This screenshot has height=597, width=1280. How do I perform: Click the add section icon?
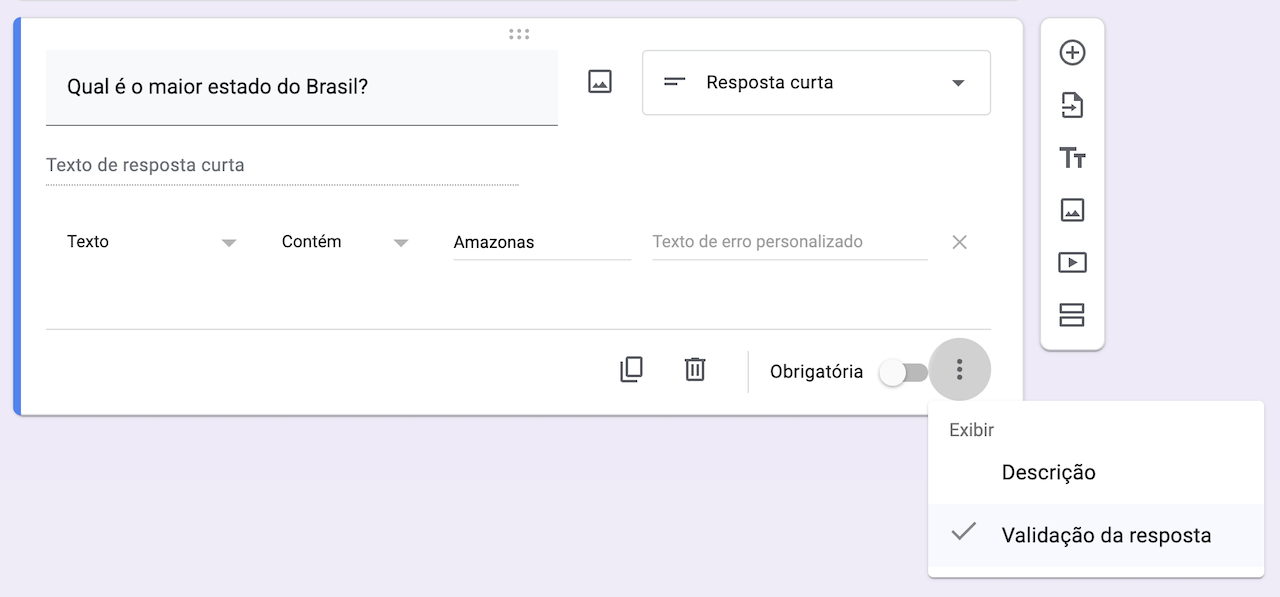pyautogui.click(x=1072, y=315)
